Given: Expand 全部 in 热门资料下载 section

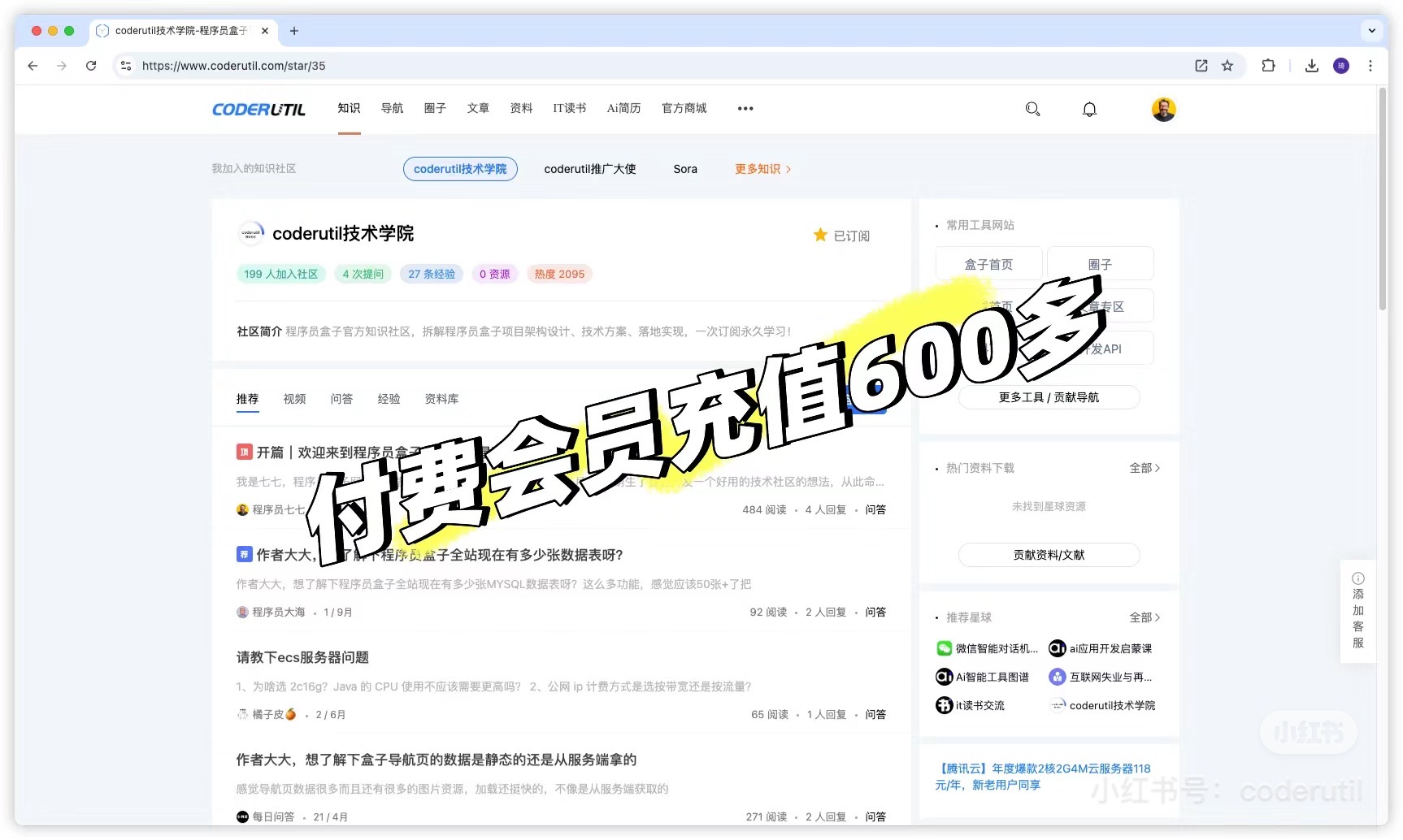Looking at the screenshot, I should point(1144,468).
